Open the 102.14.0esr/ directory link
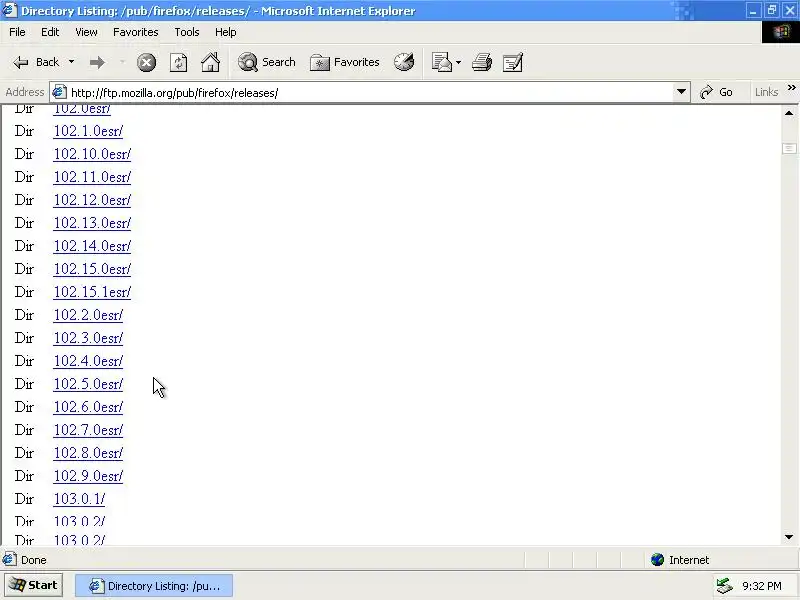The height and width of the screenshot is (600, 800). click(x=92, y=246)
